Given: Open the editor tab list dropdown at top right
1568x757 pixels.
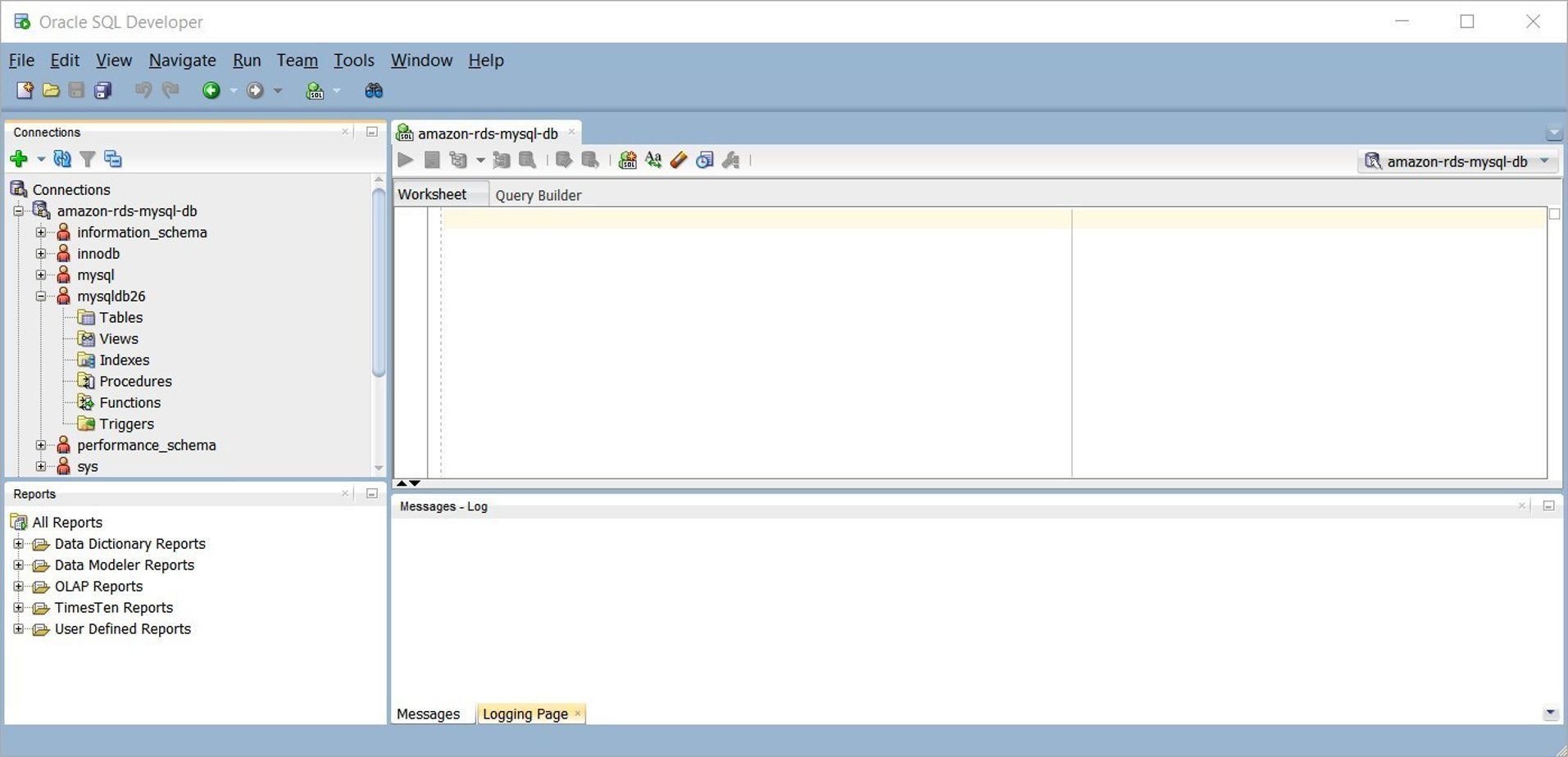Looking at the screenshot, I should click(1554, 133).
